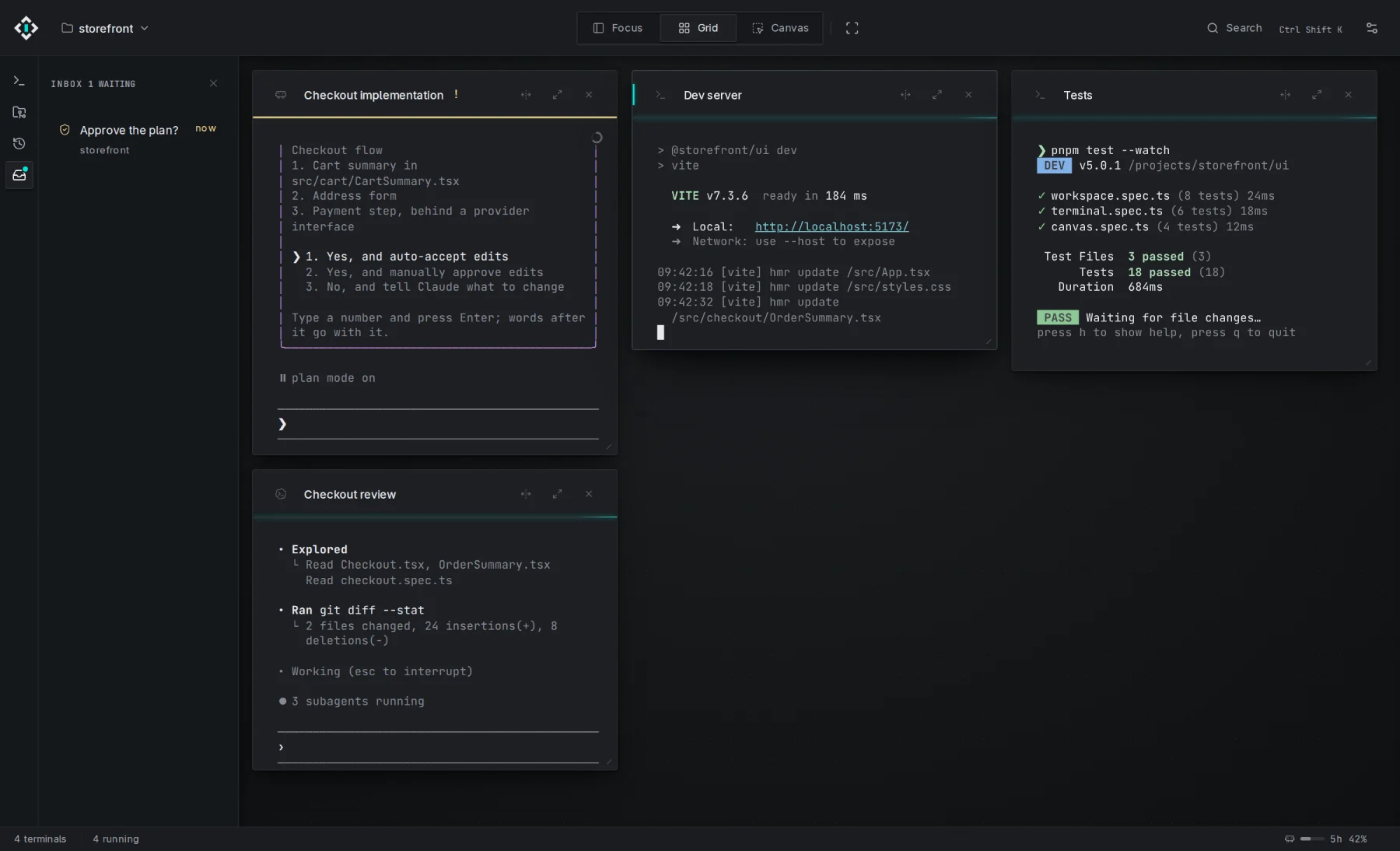Expand the Checkout review panel

click(x=557, y=494)
